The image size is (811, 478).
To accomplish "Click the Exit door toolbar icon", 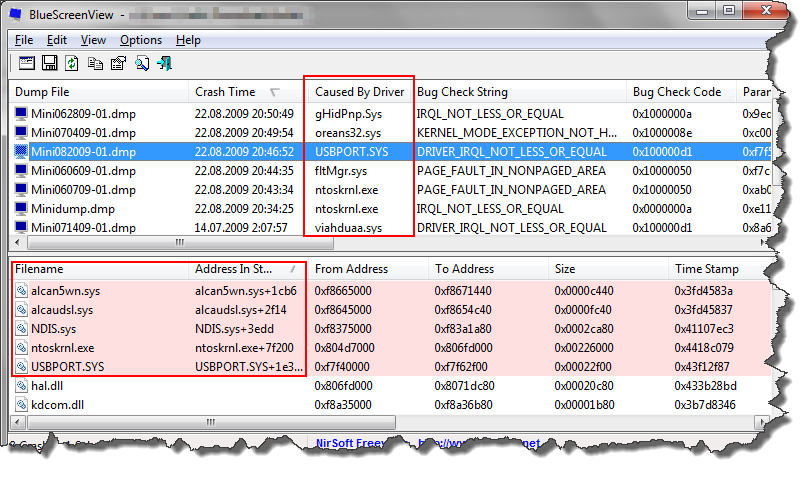I will 164,64.
